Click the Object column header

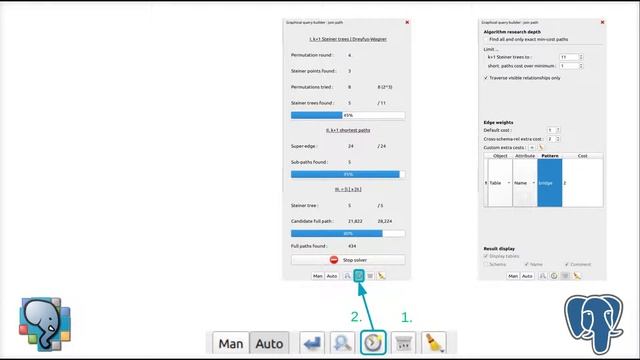pos(500,156)
